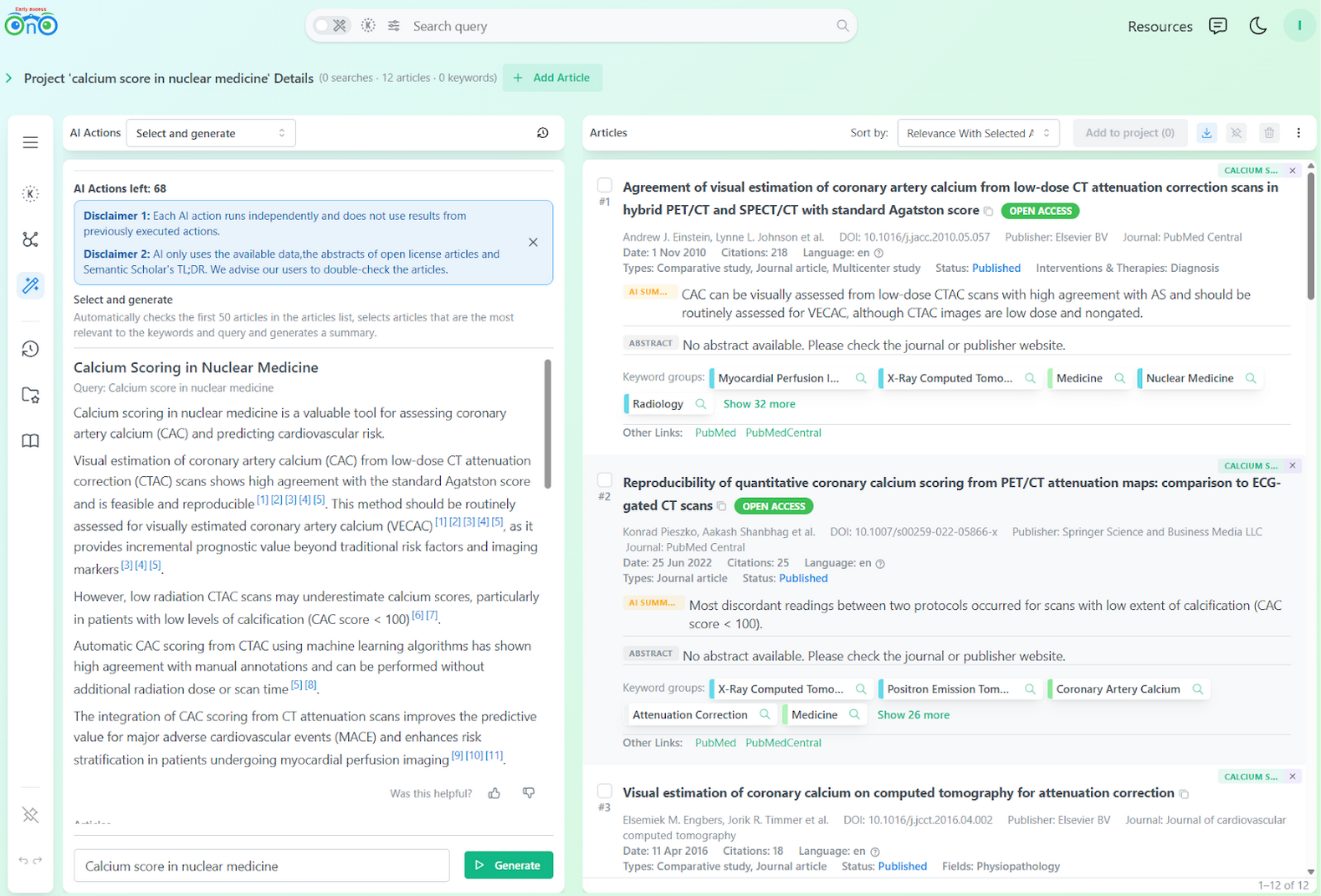
Task: Click the articles list scrollbar
Action: [x=1310, y=235]
